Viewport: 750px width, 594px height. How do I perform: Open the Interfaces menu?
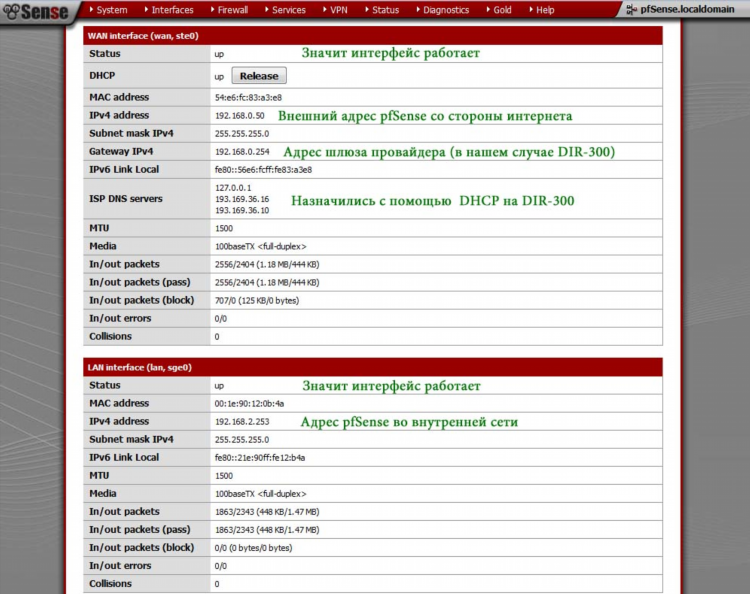click(x=169, y=10)
